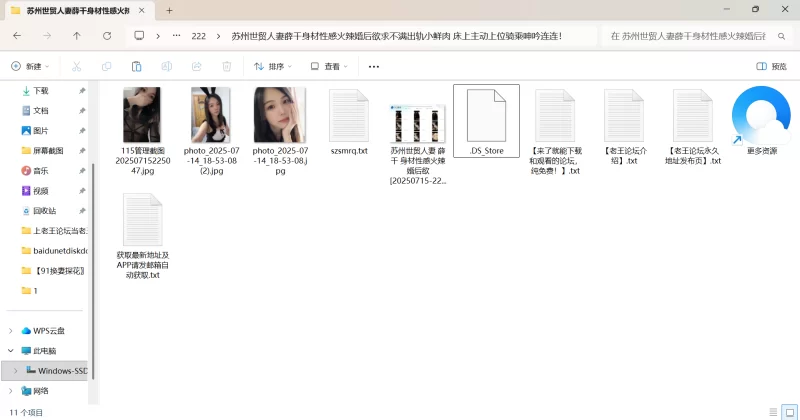Open the 排序 (Sort) dropdown
The image size is (800, 420).
tap(273, 66)
